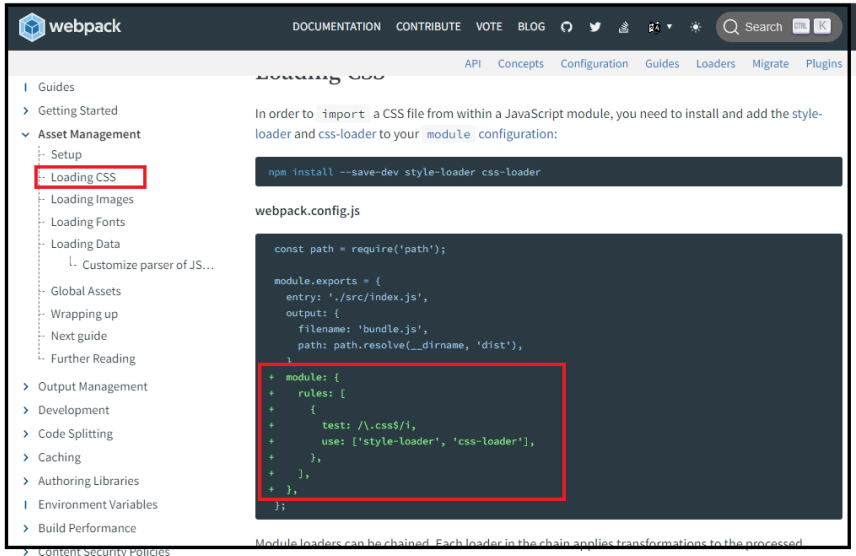Go to the Setup section

(x=66, y=155)
